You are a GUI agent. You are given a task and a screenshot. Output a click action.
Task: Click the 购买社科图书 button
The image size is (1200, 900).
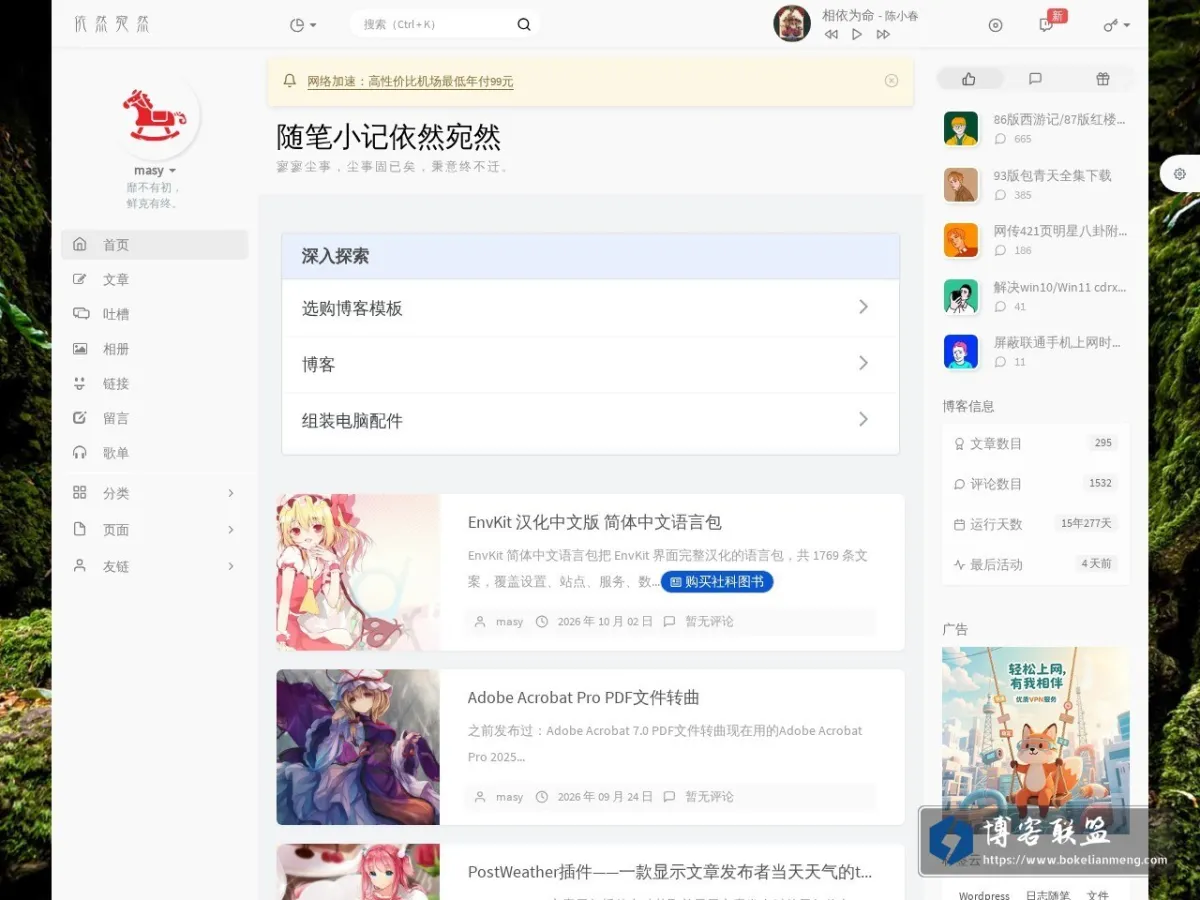[x=717, y=582]
